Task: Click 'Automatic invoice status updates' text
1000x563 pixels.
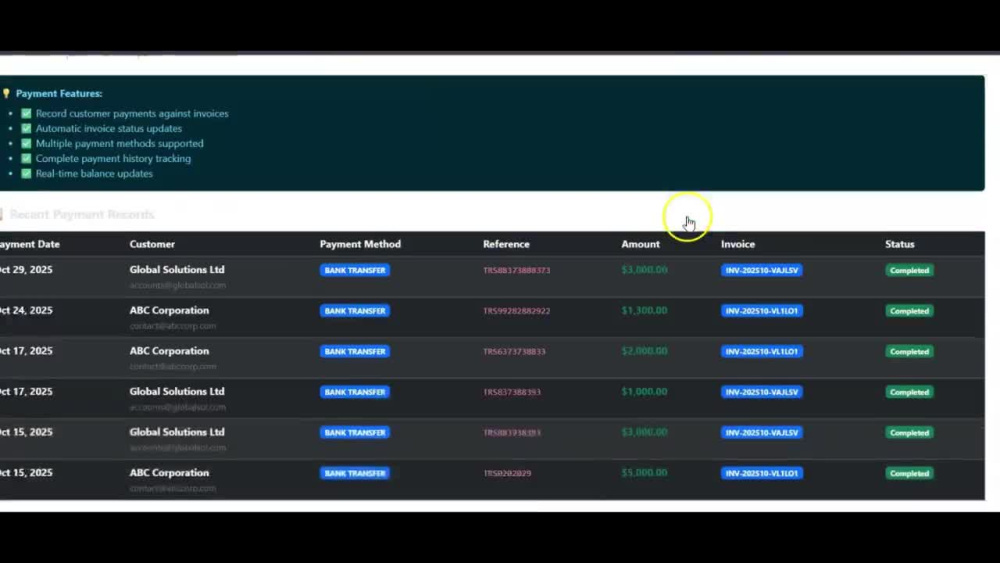Action: click(109, 129)
